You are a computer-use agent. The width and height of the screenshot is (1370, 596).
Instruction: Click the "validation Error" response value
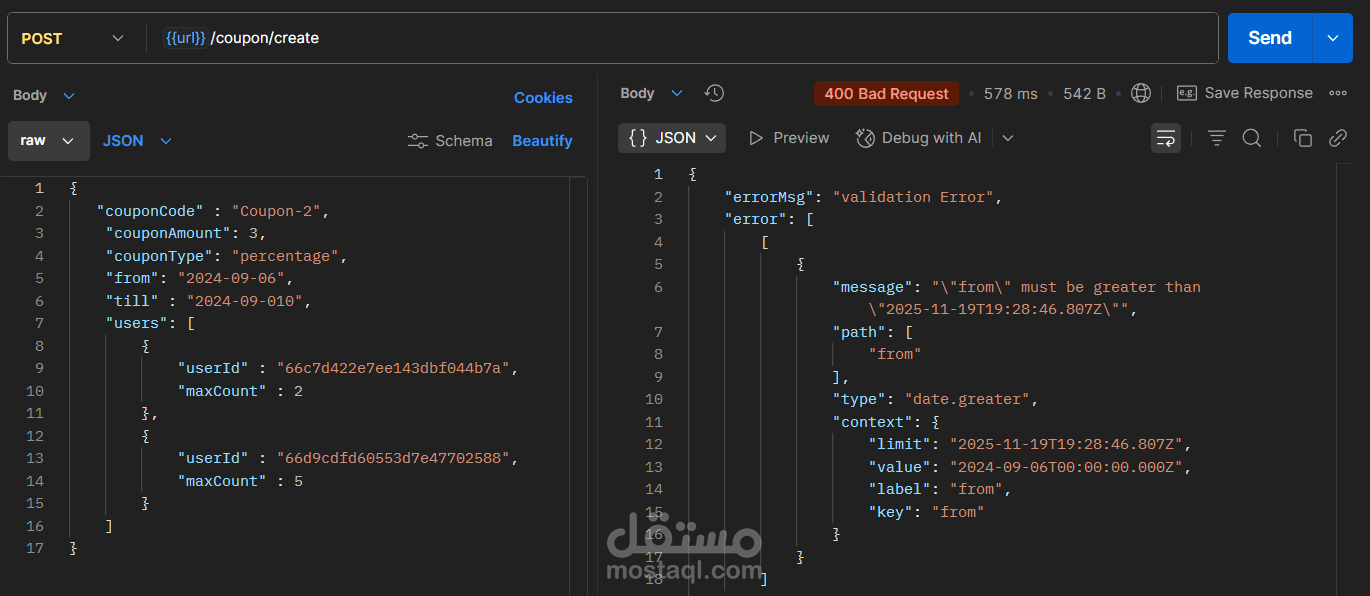pyautogui.click(x=913, y=197)
